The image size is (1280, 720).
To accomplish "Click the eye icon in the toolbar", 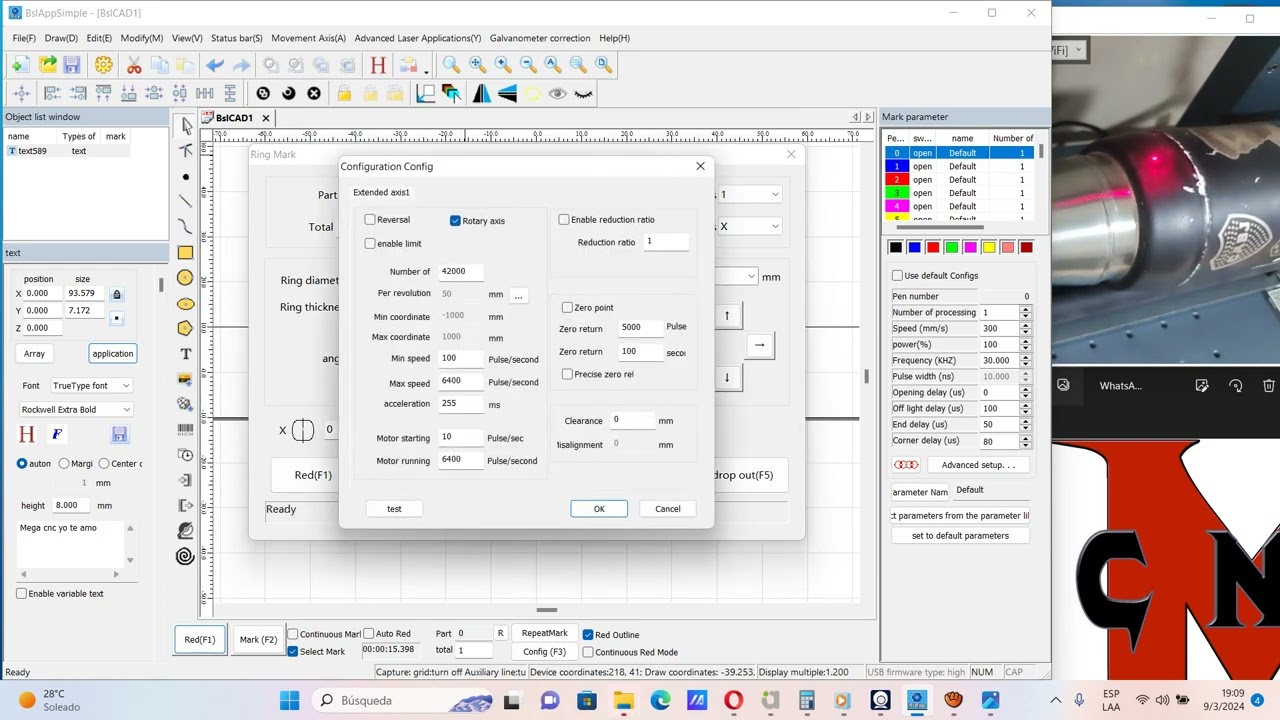I will click(x=558, y=93).
